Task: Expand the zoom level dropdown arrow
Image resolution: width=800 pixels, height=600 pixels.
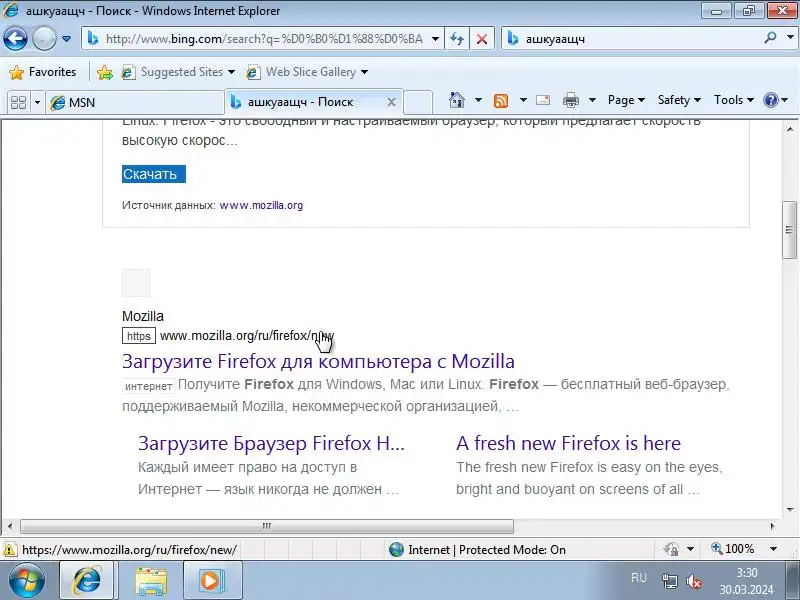Action: click(x=773, y=549)
